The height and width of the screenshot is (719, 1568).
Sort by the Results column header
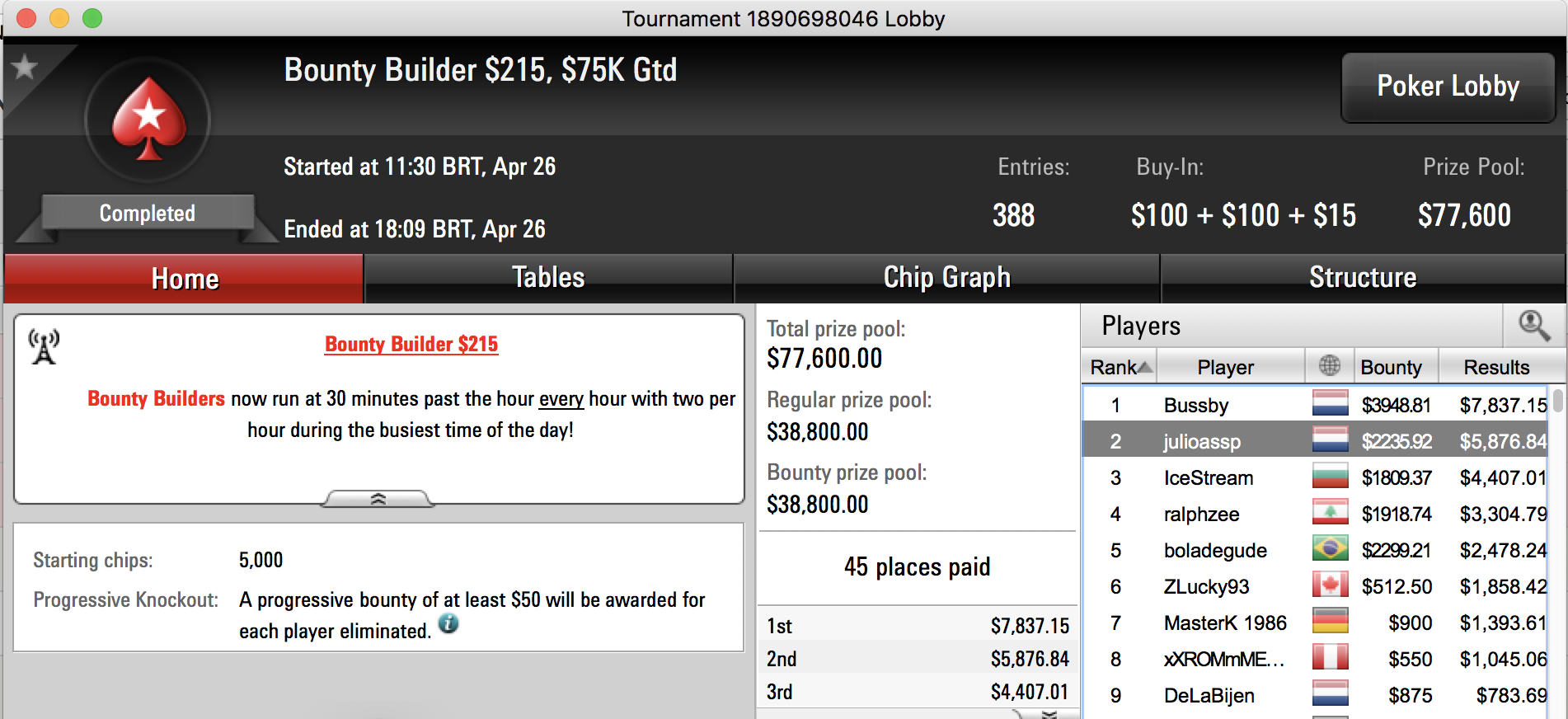[1496, 367]
